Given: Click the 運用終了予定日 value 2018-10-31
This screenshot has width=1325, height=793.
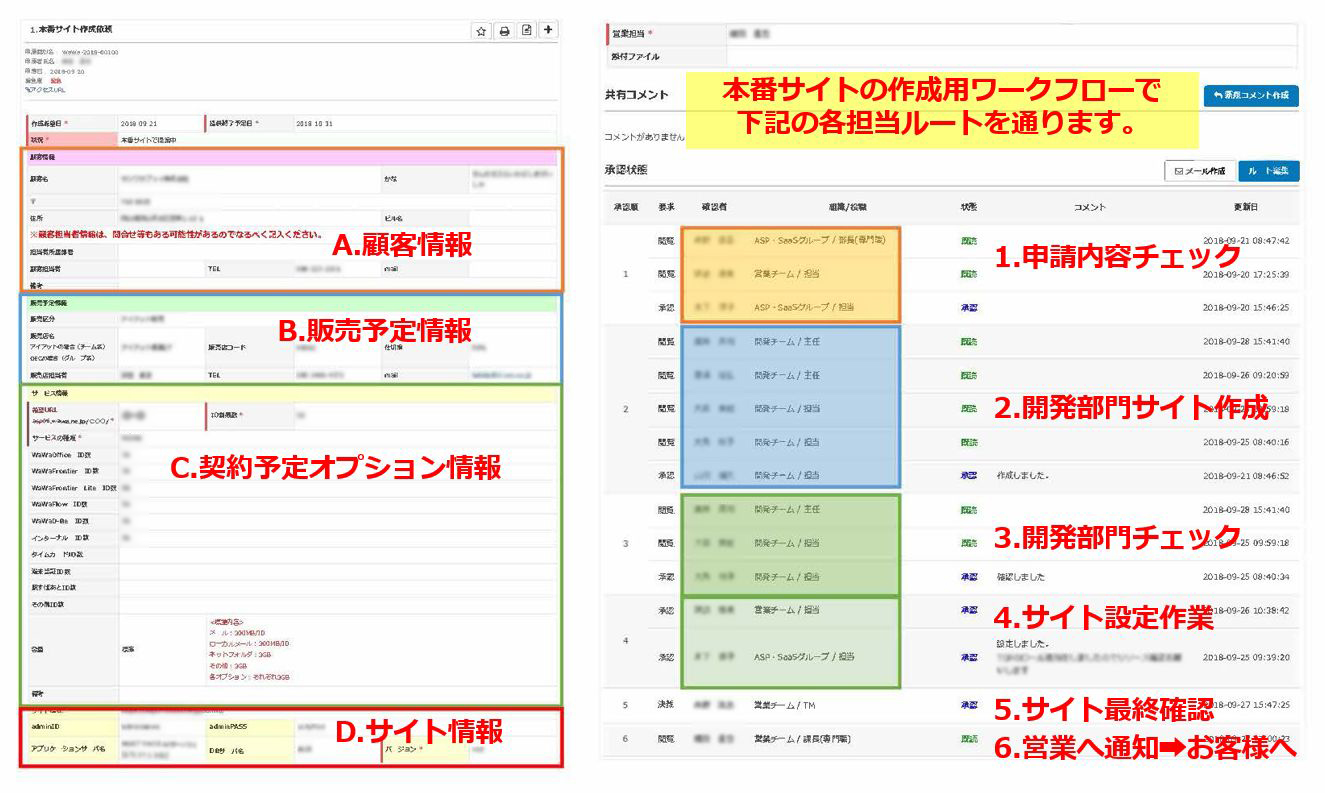Looking at the screenshot, I should (x=314, y=123).
